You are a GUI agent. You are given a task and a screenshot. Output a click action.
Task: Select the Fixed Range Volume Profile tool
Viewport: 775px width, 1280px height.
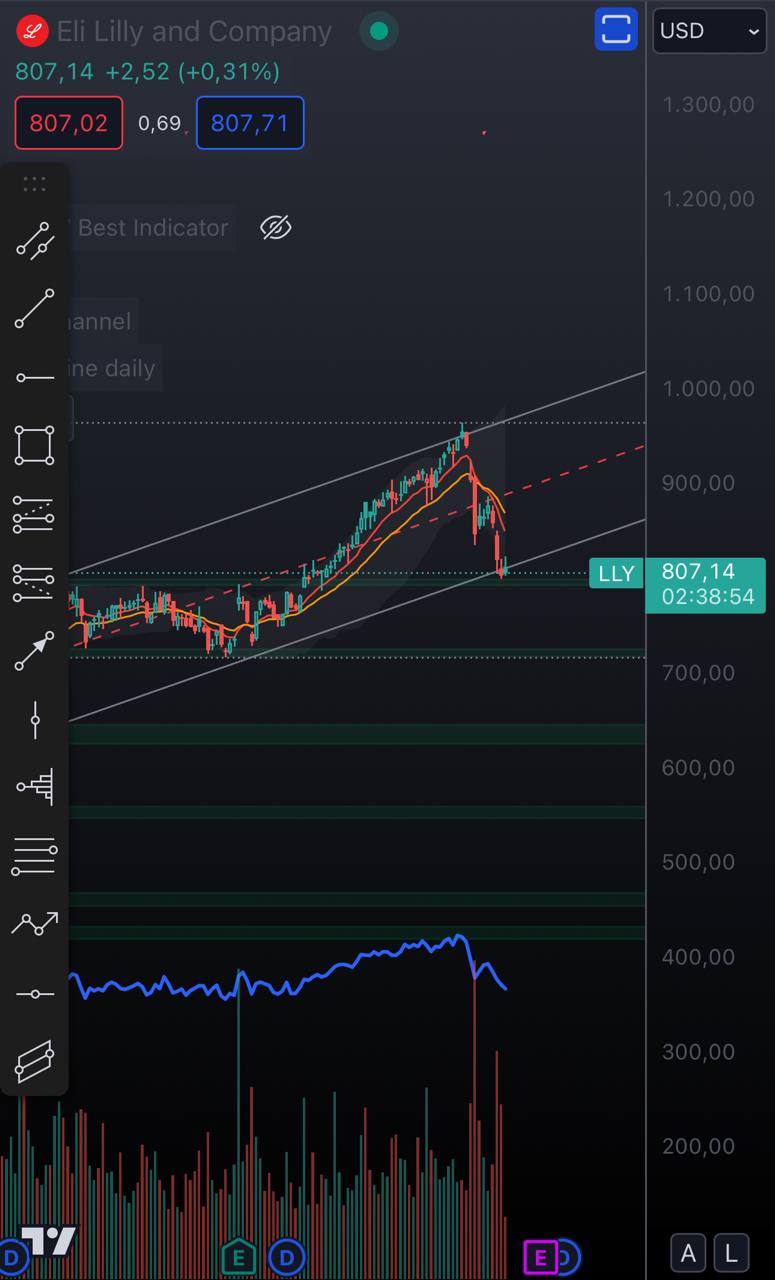[x=34, y=787]
